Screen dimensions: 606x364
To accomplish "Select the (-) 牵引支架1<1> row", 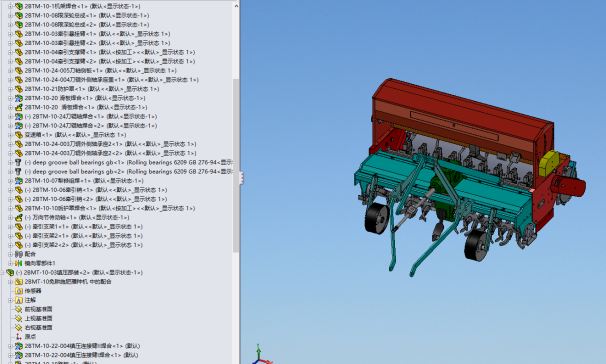I will 83,227.
